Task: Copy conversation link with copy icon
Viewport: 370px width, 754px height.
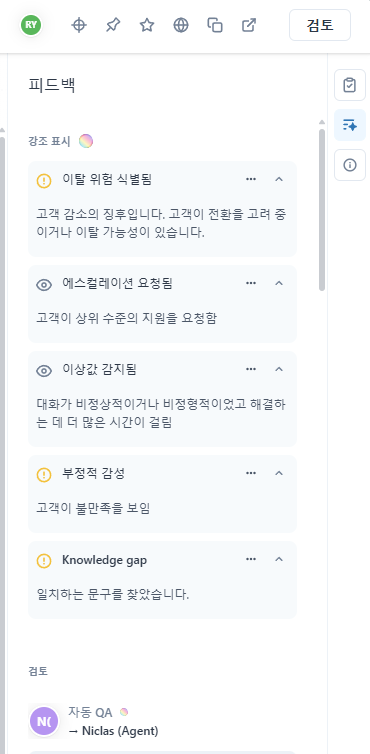Action: click(215, 25)
